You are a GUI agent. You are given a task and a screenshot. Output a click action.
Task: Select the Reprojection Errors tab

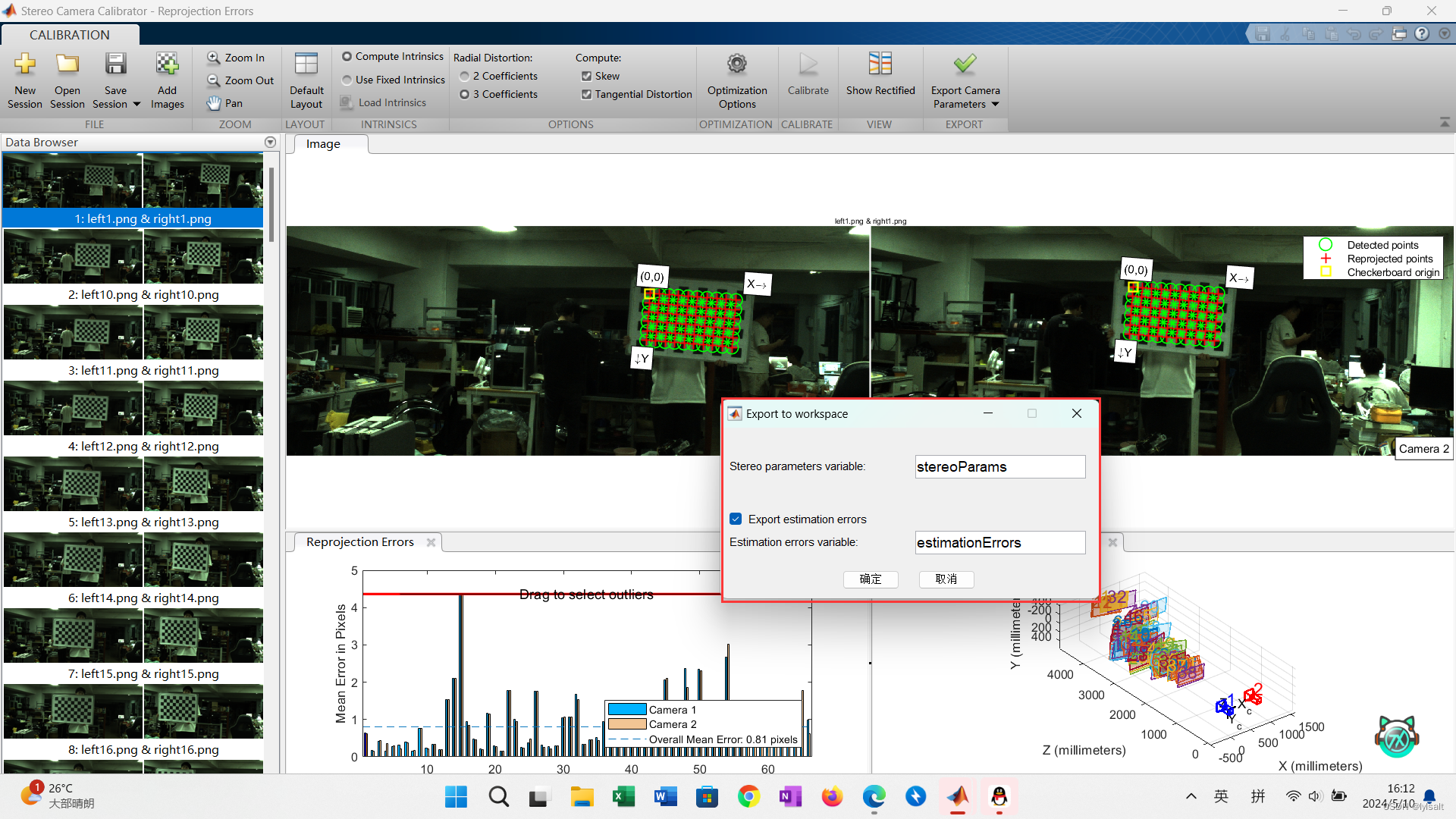(359, 542)
